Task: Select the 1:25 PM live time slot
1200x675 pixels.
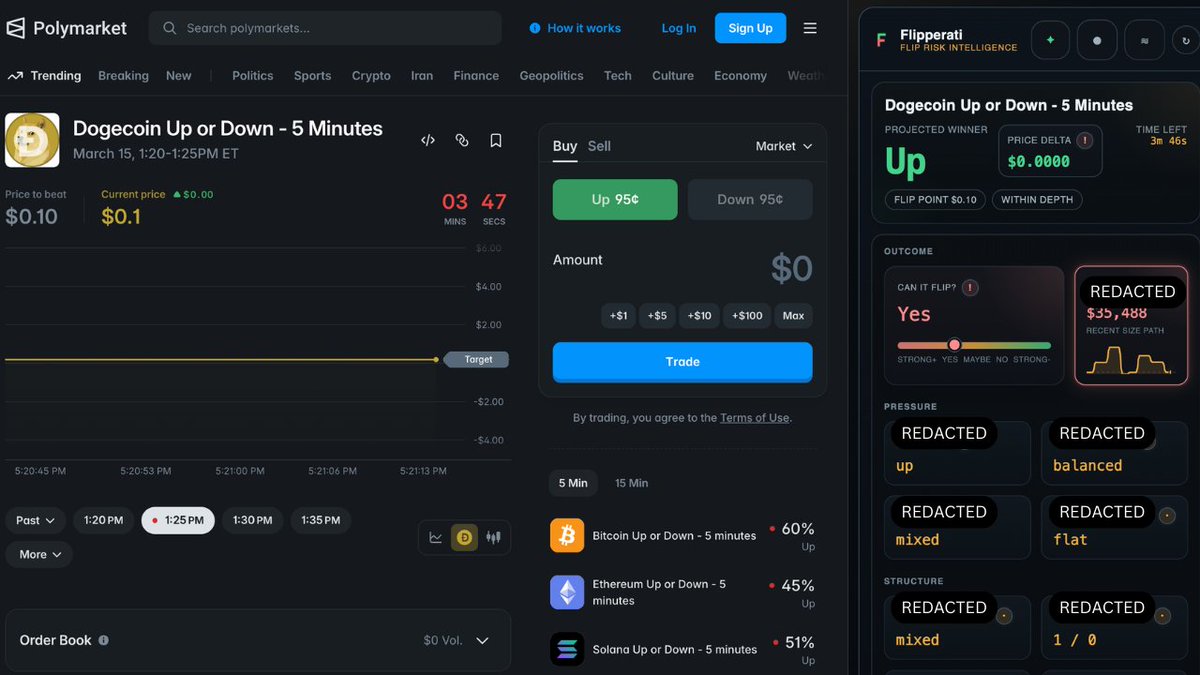Action: tap(178, 520)
